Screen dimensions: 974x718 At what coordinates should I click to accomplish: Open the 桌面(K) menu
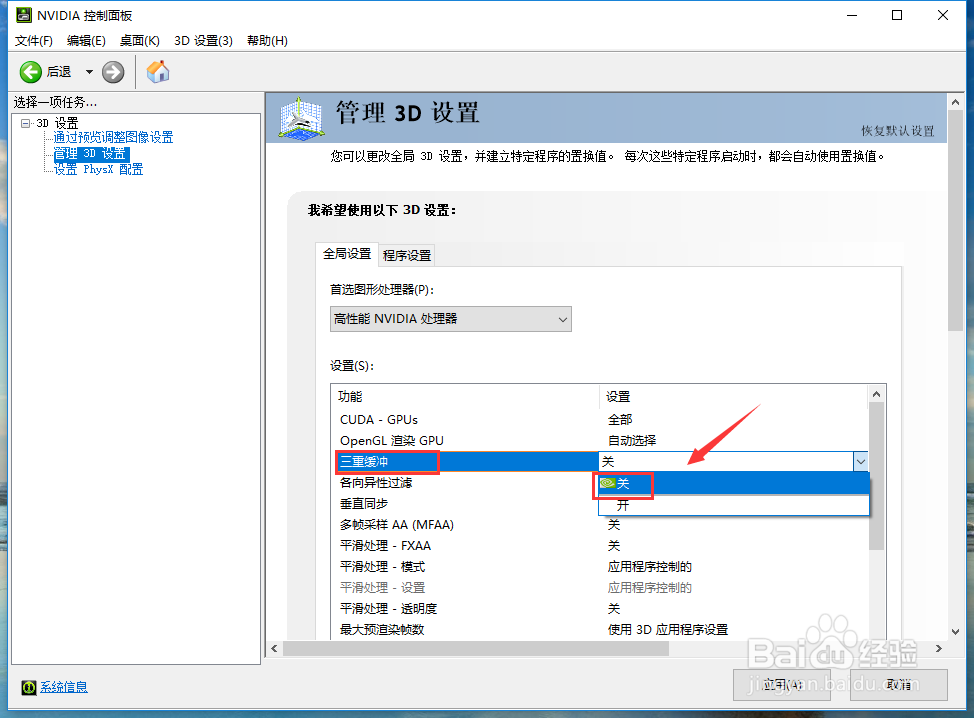pos(140,40)
